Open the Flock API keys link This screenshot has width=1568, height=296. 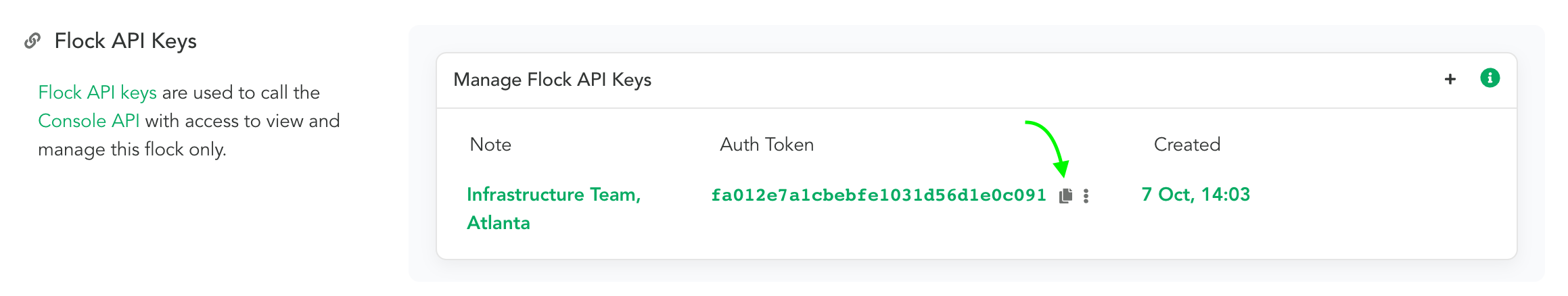(97, 93)
